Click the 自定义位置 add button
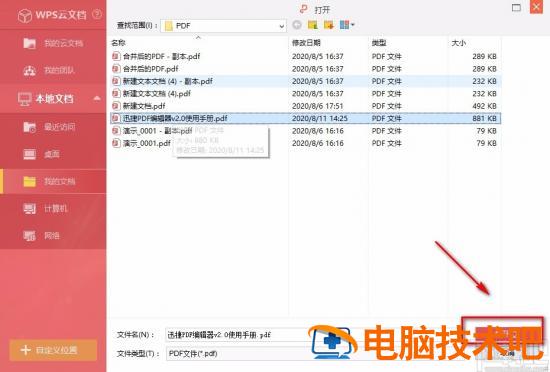The height and width of the screenshot is (372, 550). tap(53, 350)
